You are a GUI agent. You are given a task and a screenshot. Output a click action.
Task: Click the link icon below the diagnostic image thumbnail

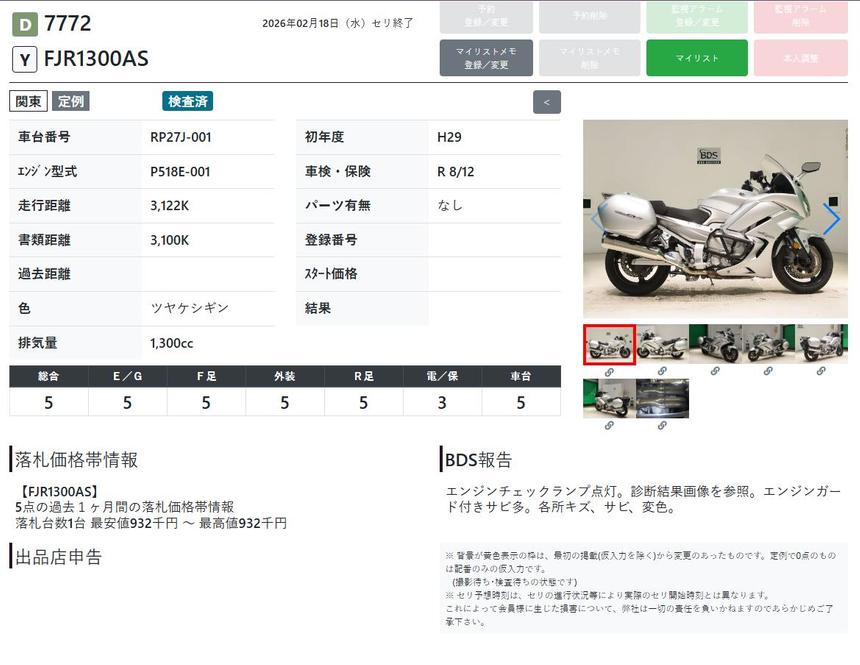[662, 426]
